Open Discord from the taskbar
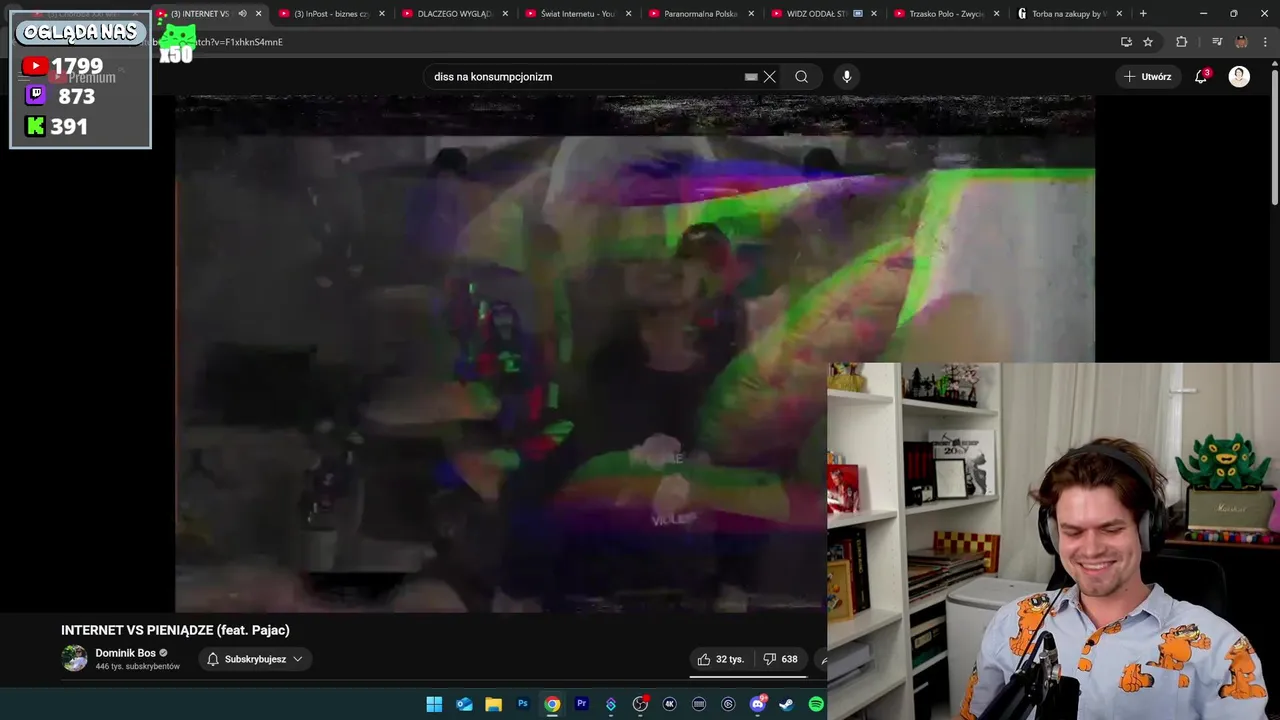The height and width of the screenshot is (720, 1280). [x=757, y=704]
